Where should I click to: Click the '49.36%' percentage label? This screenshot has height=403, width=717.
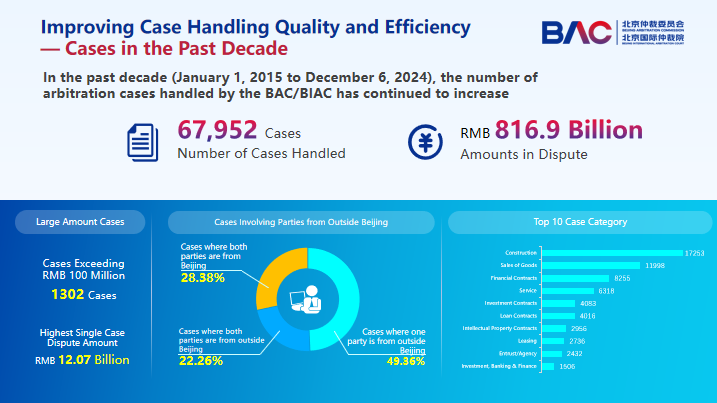pos(406,361)
